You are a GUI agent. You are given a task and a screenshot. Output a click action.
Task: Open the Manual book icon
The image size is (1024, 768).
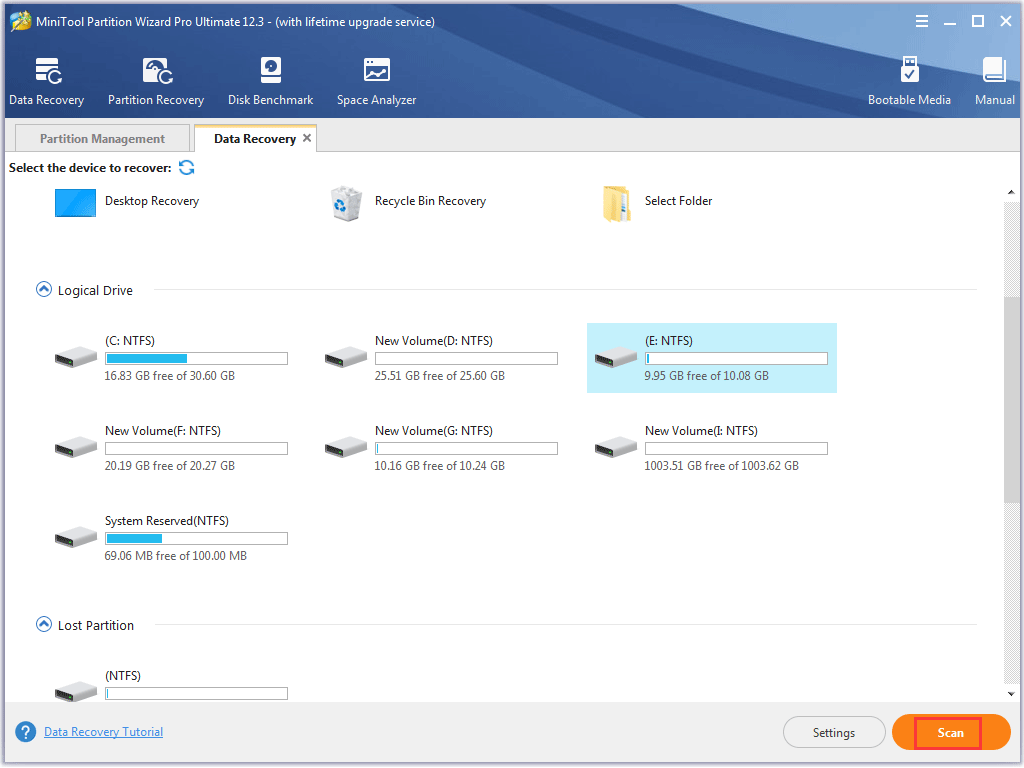click(995, 70)
